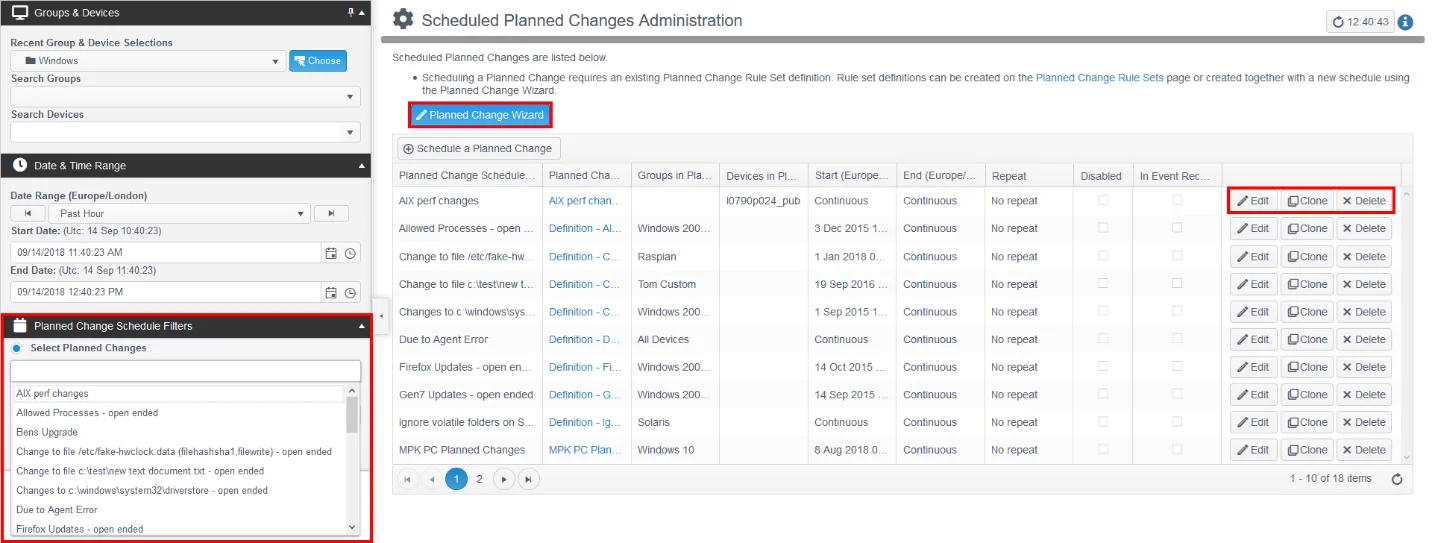Clone the AIX perf changes schedule

[x=1308, y=201]
